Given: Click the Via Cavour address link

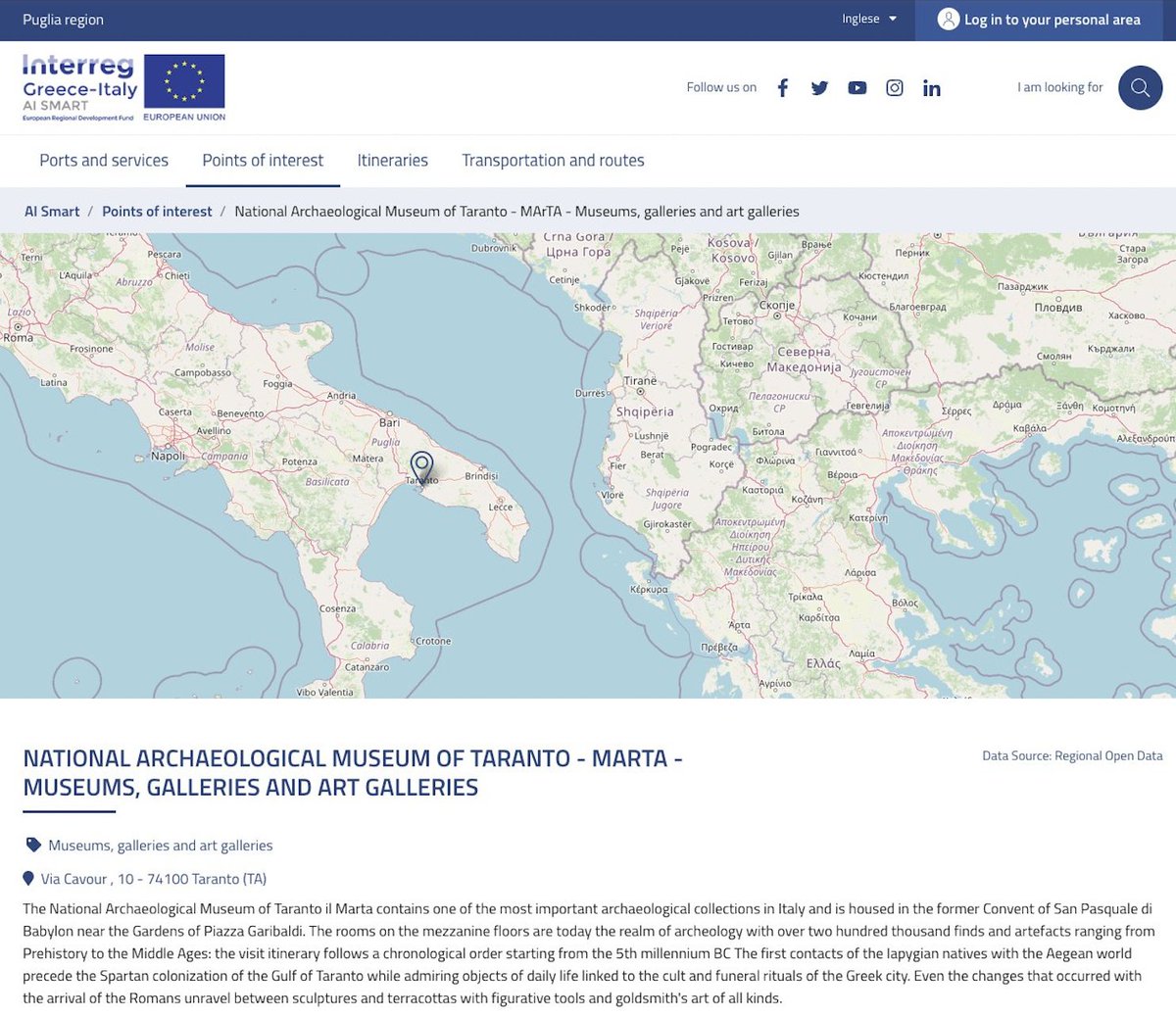Looking at the screenshot, I should coord(154,879).
